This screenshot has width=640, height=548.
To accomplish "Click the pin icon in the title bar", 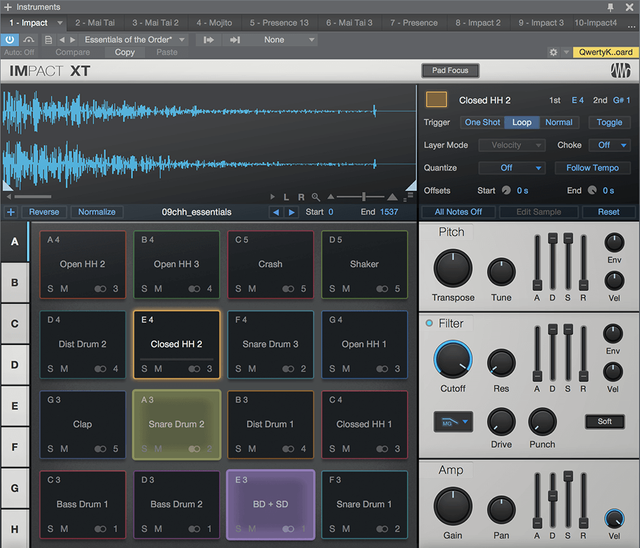I will tap(610, 7).
